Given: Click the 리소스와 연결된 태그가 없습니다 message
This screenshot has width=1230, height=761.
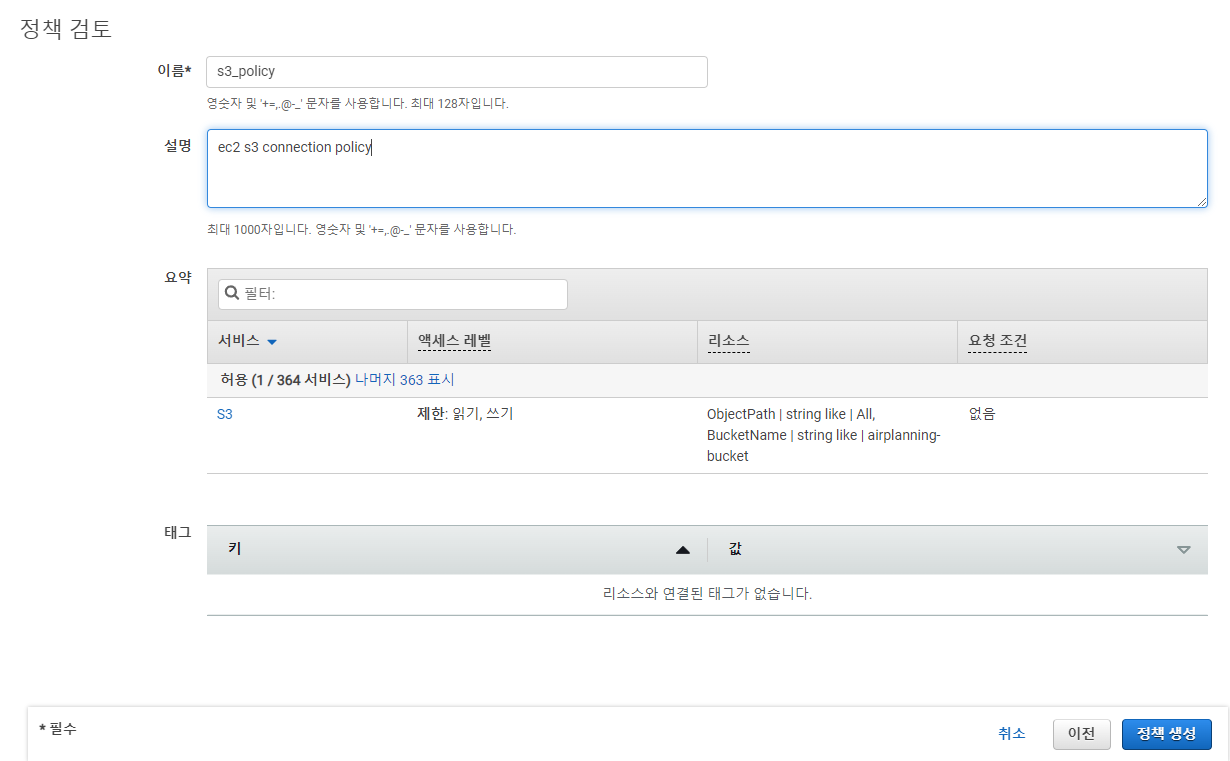Looking at the screenshot, I should pos(707,593).
